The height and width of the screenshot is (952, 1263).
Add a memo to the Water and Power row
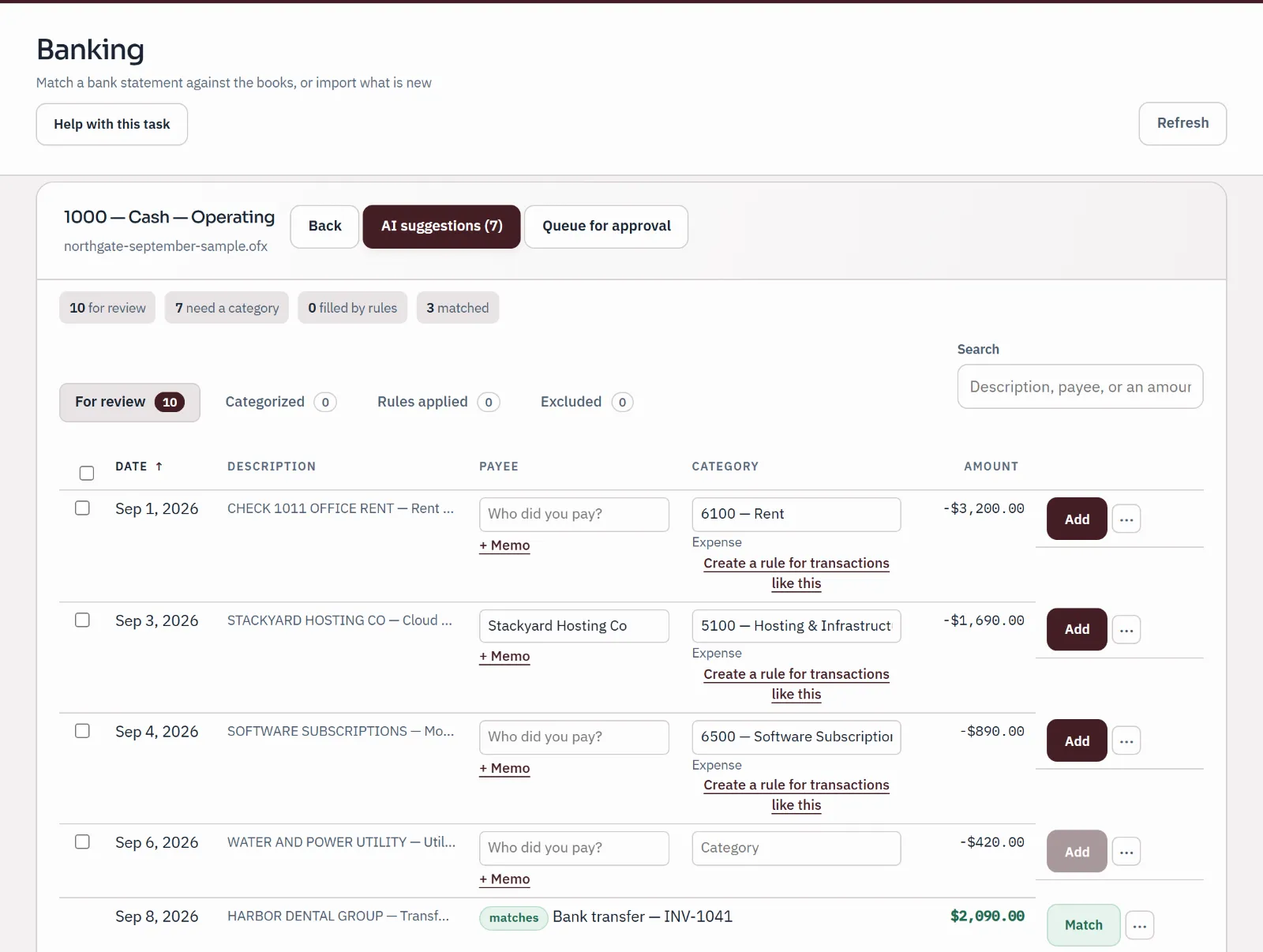coord(504,879)
